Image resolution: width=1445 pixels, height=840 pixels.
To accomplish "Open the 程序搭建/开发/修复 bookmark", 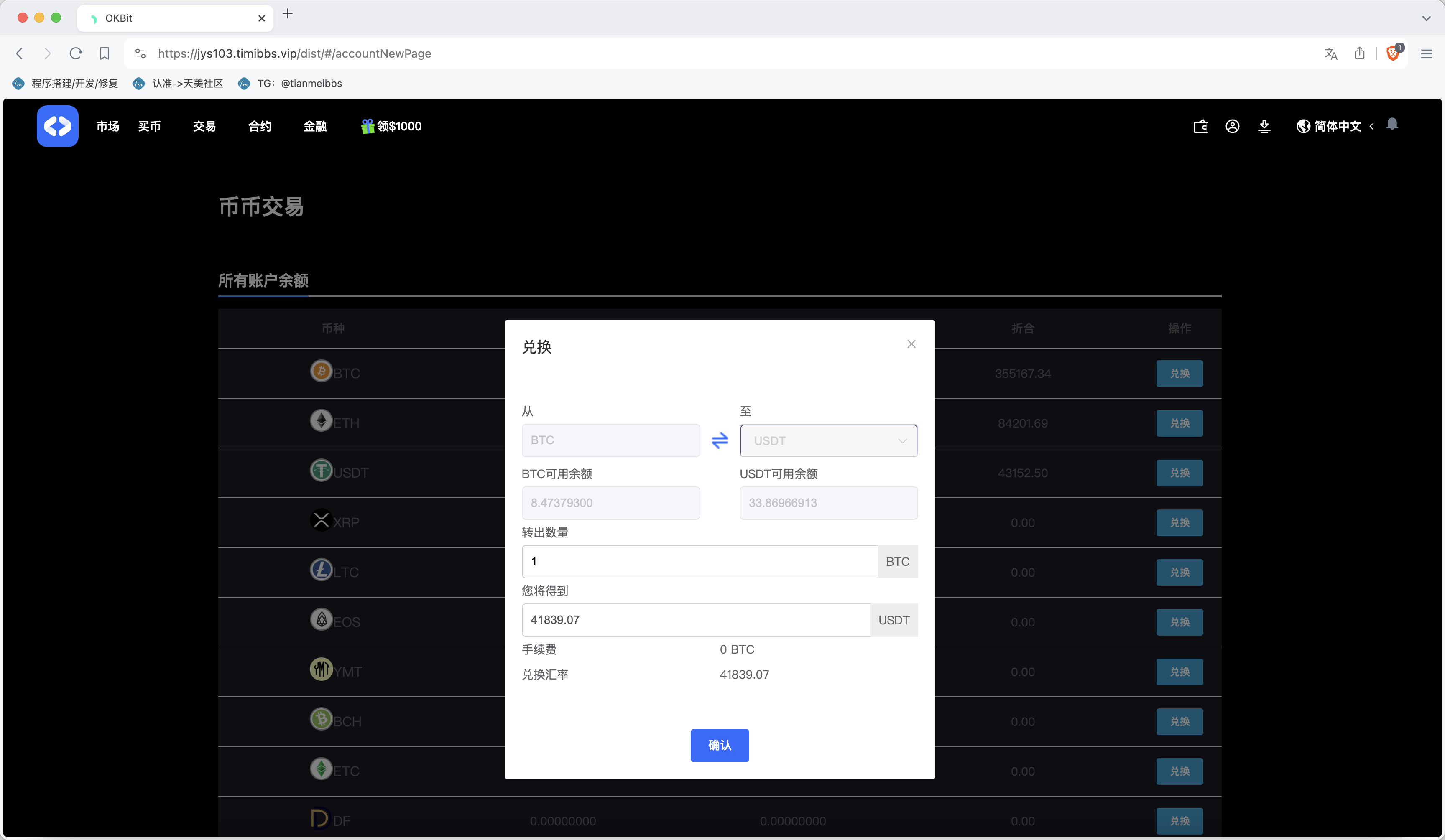I will 65,83.
